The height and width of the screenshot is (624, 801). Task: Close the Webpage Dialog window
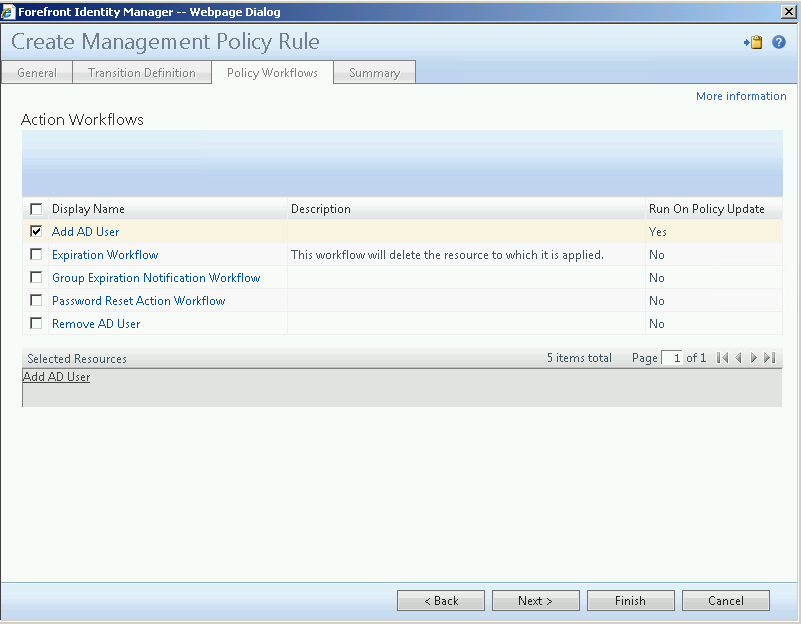pos(789,12)
